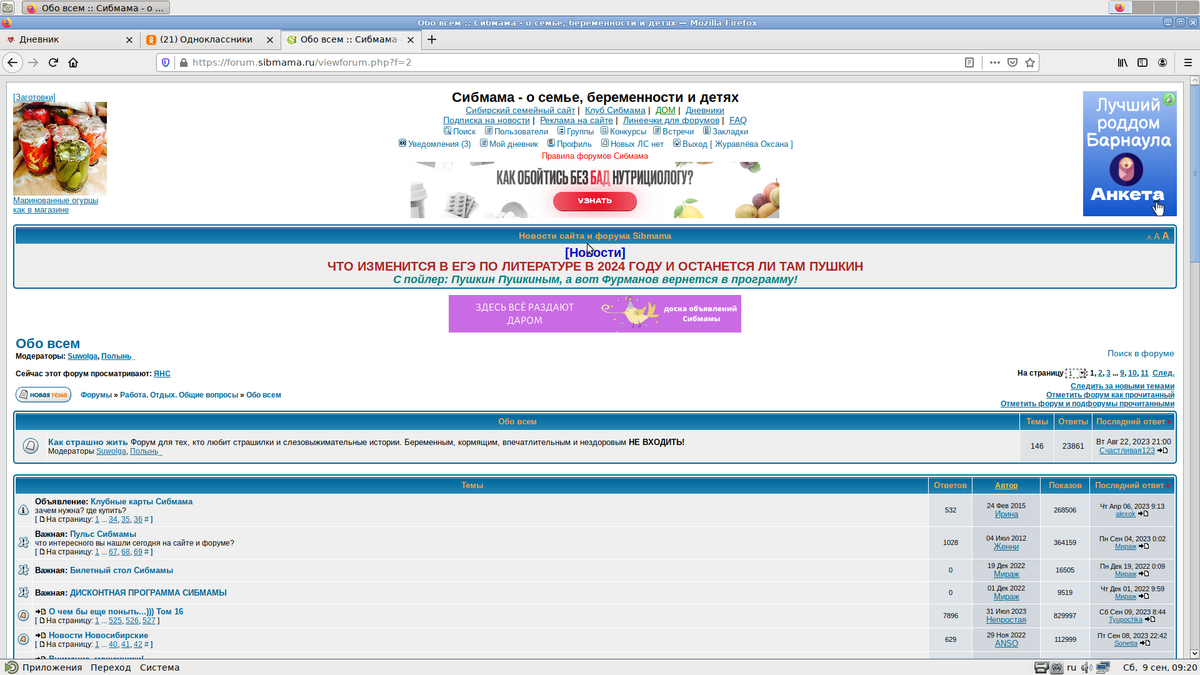Click the След. next page link
The height and width of the screenshot is (675, 1200).
point(1163,373)
